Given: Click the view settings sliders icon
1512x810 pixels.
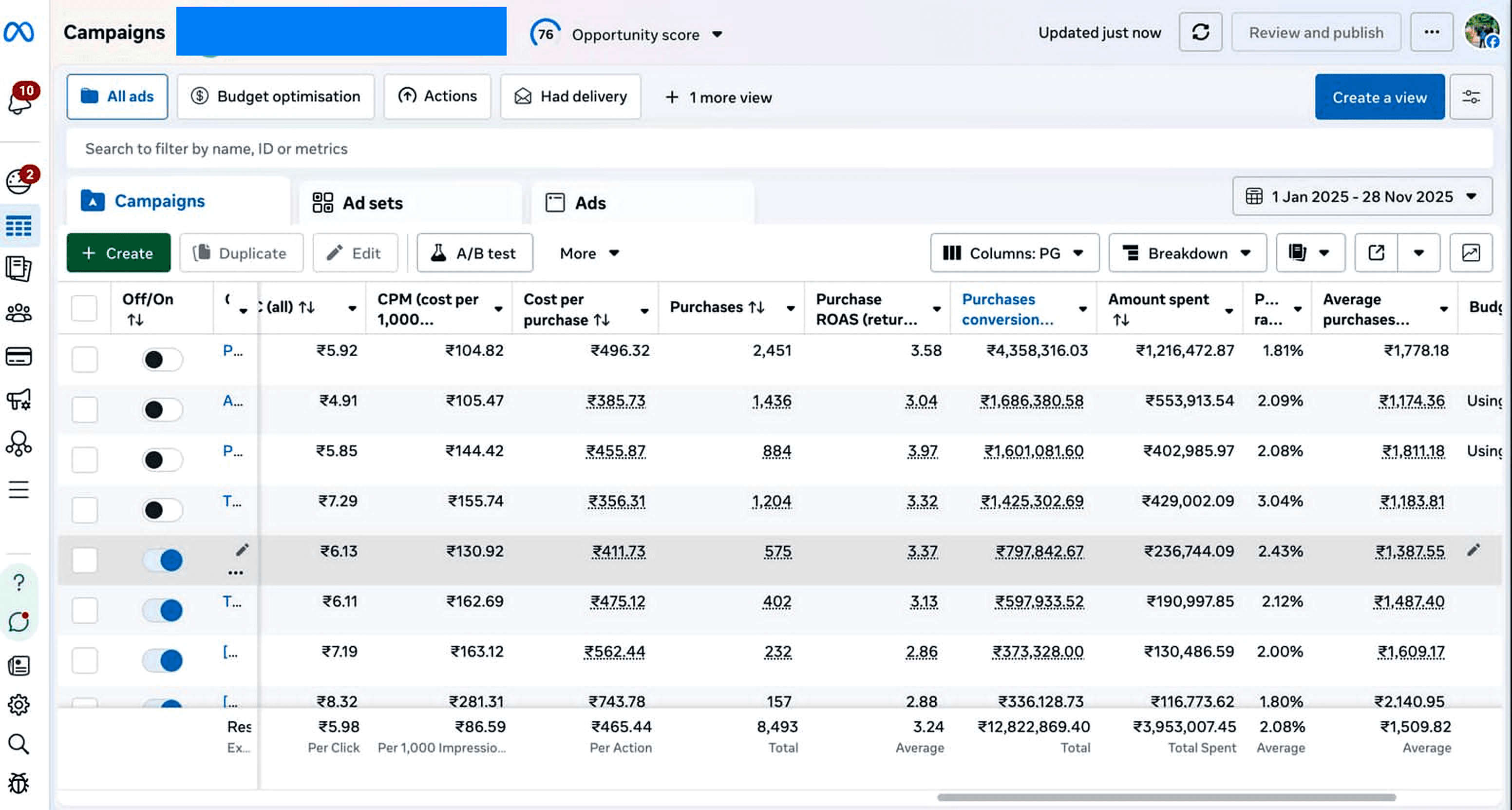Looking at the screenshot, I should [1470, 97].
